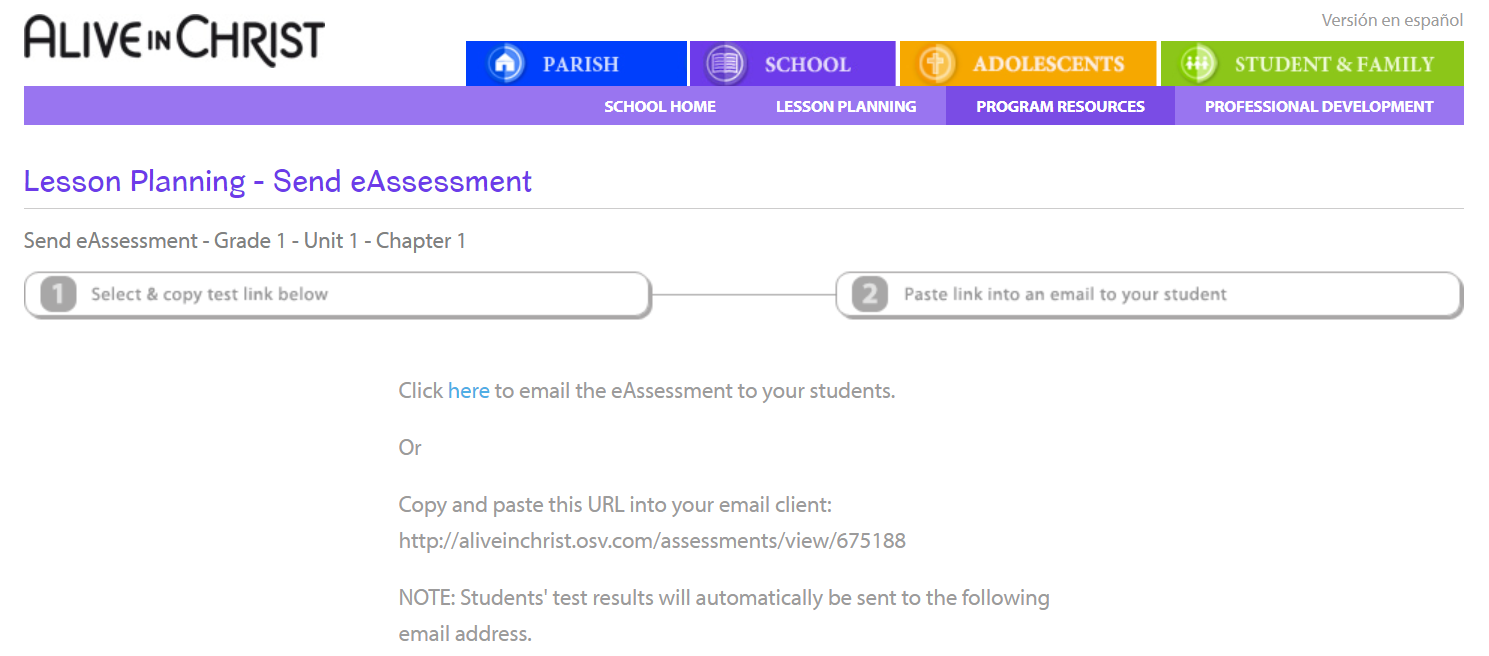The height and width of the screenshot is (656, 1489).
Task: Switch to Versión en español
Action: (x=1392, y=20)
